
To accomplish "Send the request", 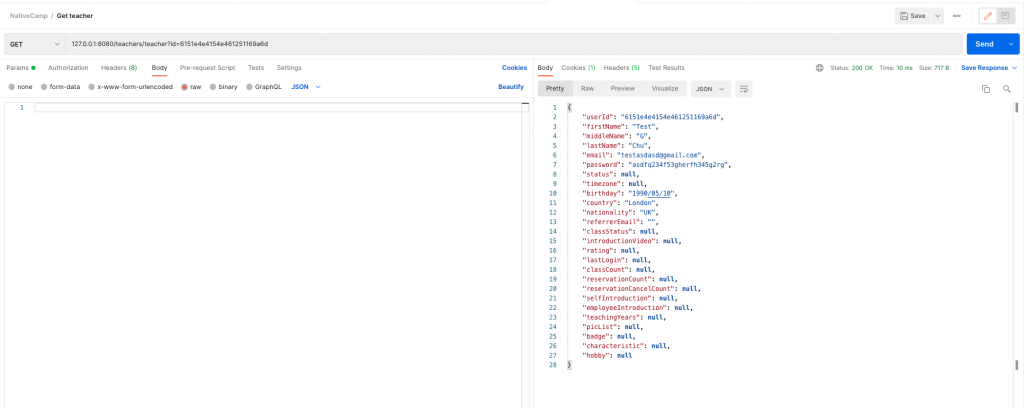I will [984, 44].
